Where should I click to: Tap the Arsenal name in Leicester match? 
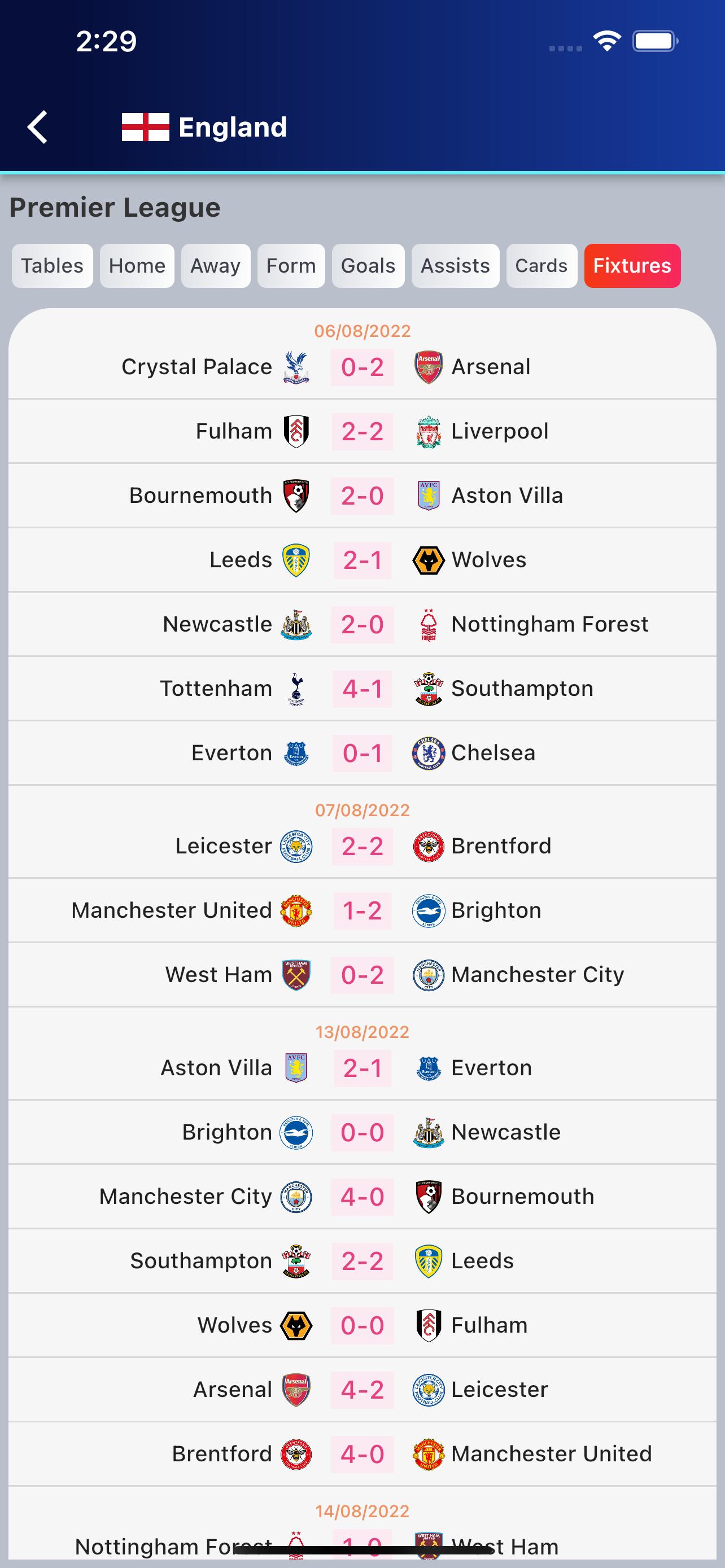coord(233,1390)
